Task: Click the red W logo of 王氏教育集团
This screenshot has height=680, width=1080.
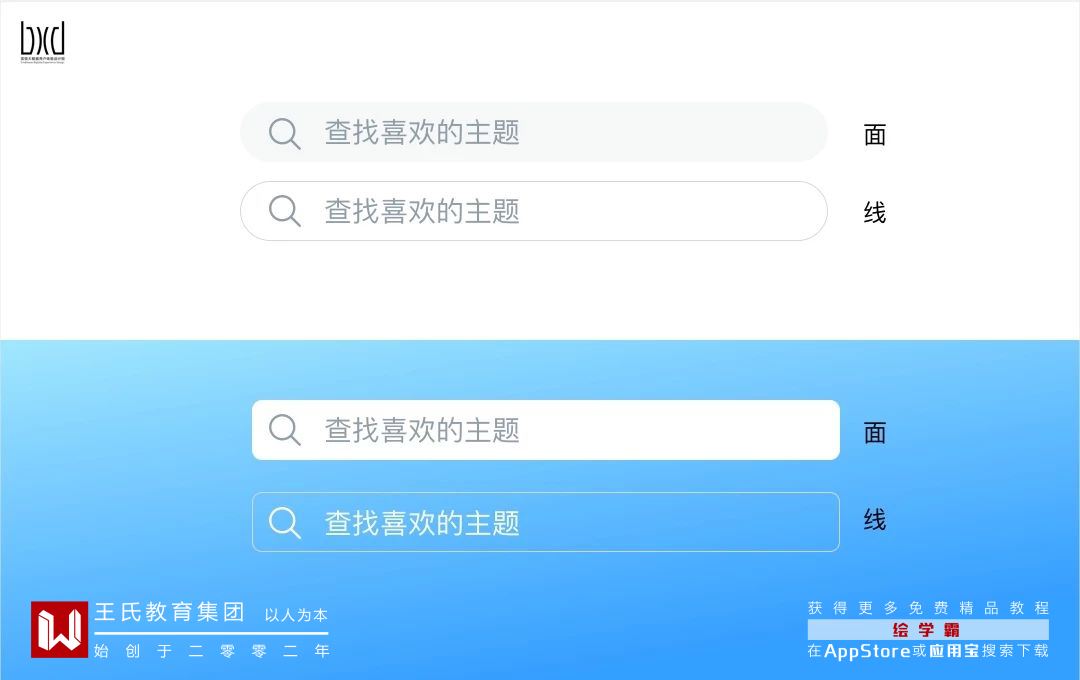Action: pos(59,629)
